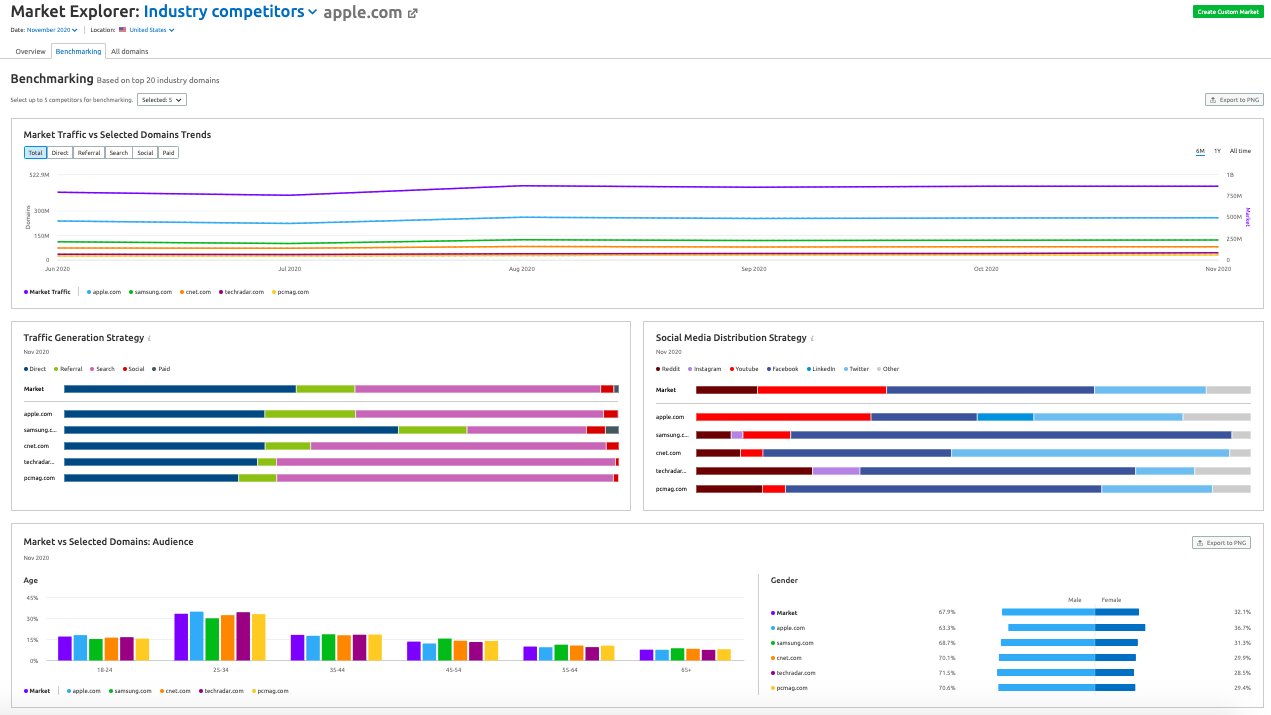
Task: Switch to the All domains tab
Action: (129, 51)
